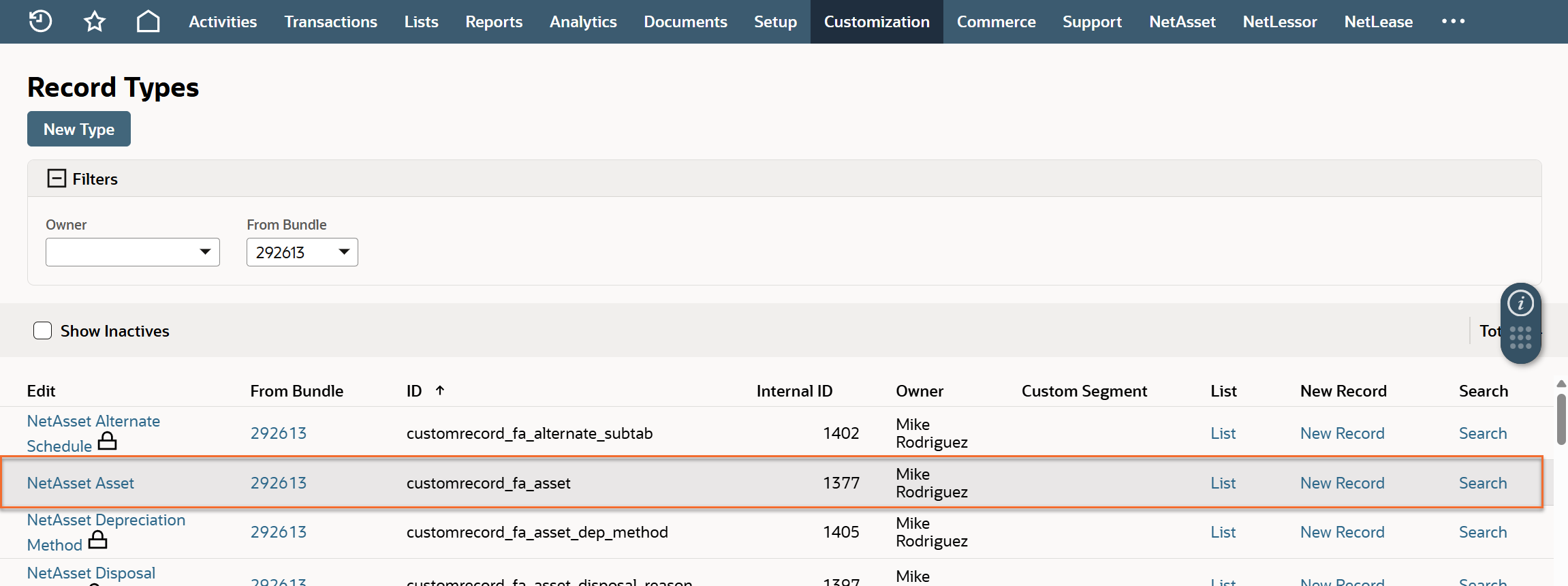Go to the Home icon
This screenshot has width=1568, height=586.
click(x=148, y=21)
